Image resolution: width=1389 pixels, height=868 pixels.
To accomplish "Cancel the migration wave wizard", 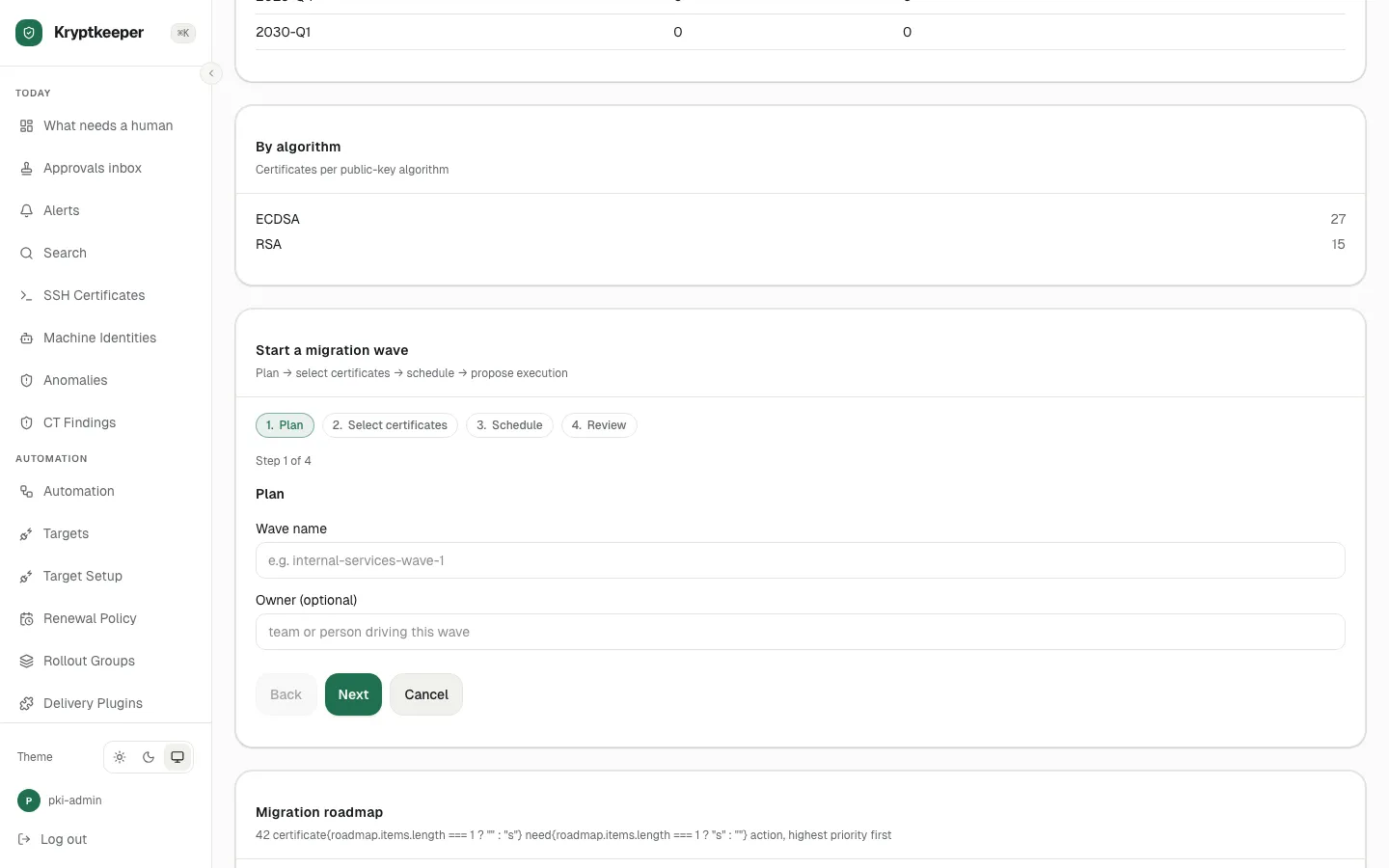I will [426, 694].
